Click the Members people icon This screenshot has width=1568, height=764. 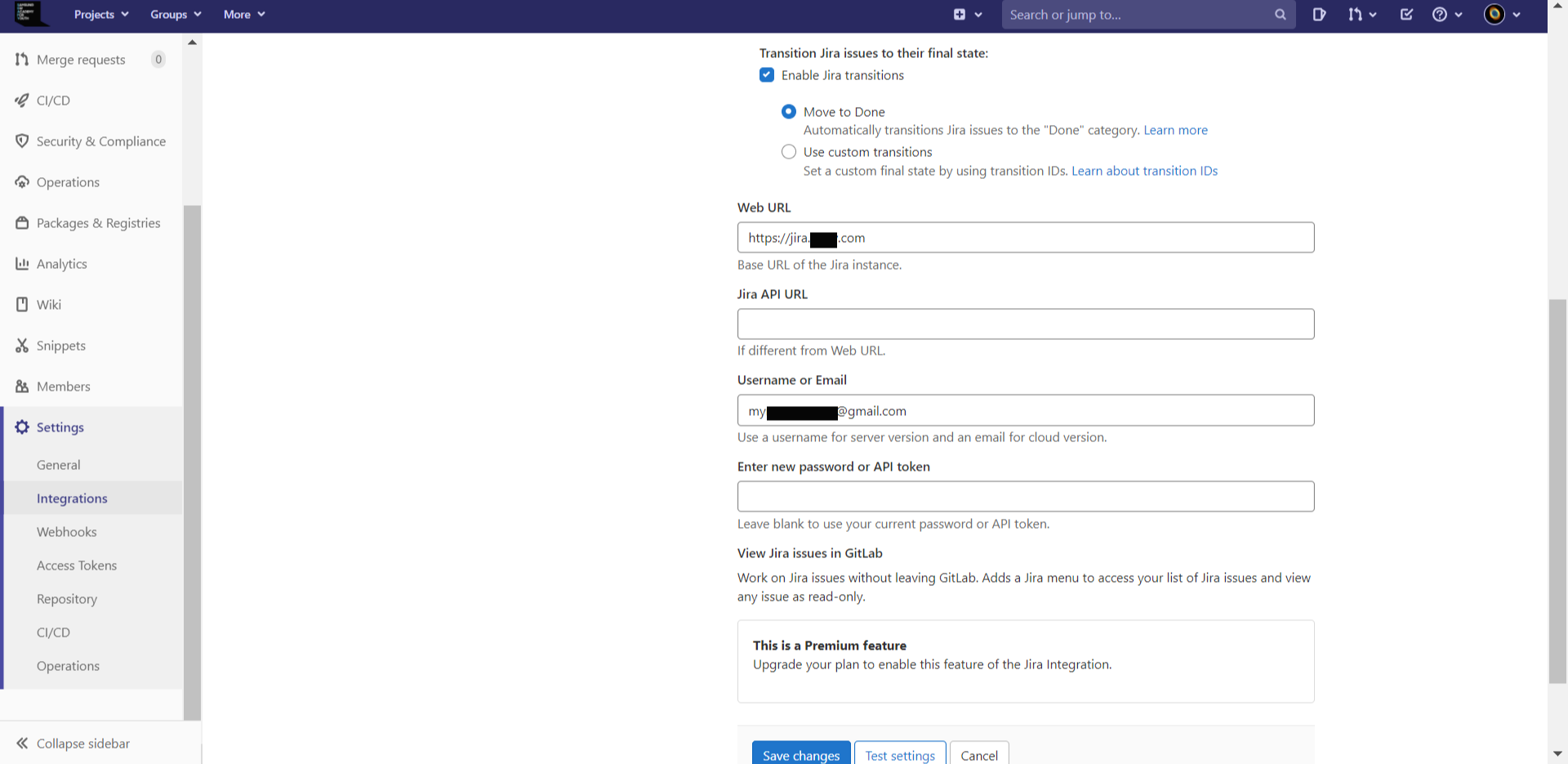(x=22, y=386)
